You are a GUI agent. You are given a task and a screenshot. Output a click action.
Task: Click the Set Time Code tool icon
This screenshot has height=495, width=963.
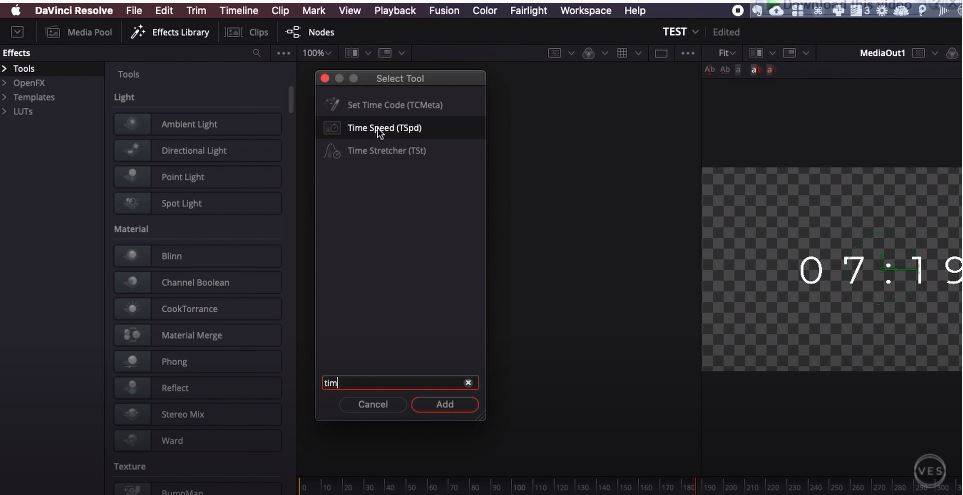pyautogui.click(x=332, y=104)
